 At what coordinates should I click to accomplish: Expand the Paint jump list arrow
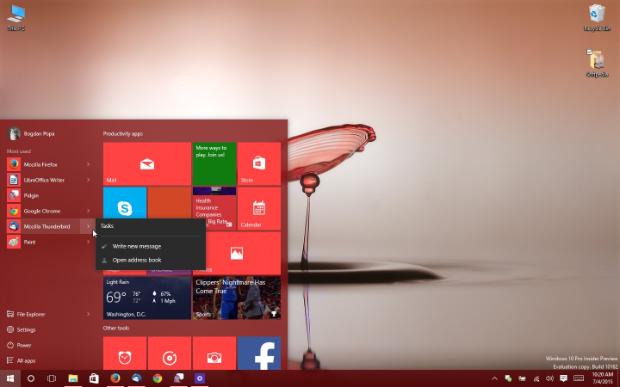point(88,242)
